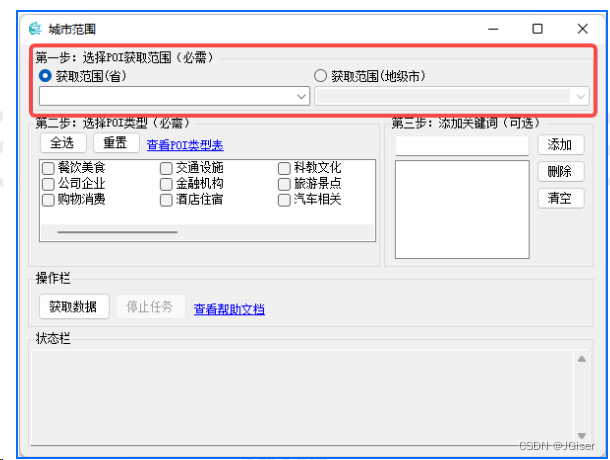
Task: Select the 获取范围(地级市) radio button
Action: click(320, 75)
